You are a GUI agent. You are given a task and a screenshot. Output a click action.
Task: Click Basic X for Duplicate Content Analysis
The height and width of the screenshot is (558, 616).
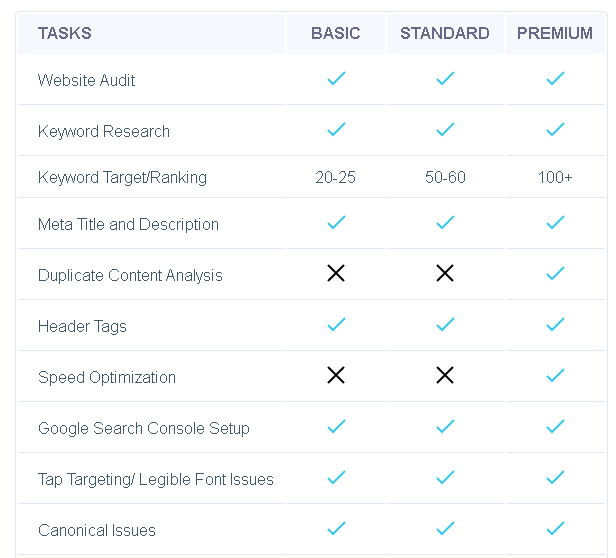[336, 273]
